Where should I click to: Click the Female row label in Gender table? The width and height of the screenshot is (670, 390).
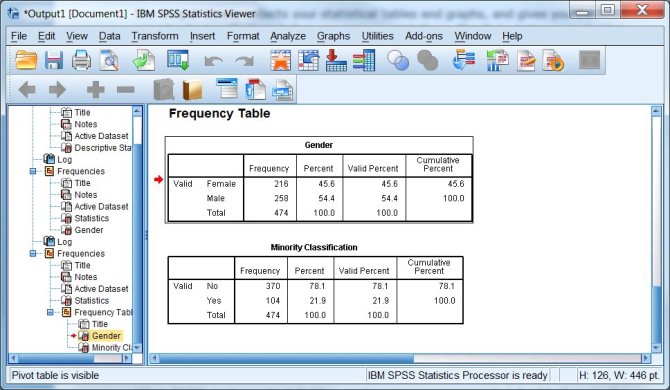[x=221, y=184]
